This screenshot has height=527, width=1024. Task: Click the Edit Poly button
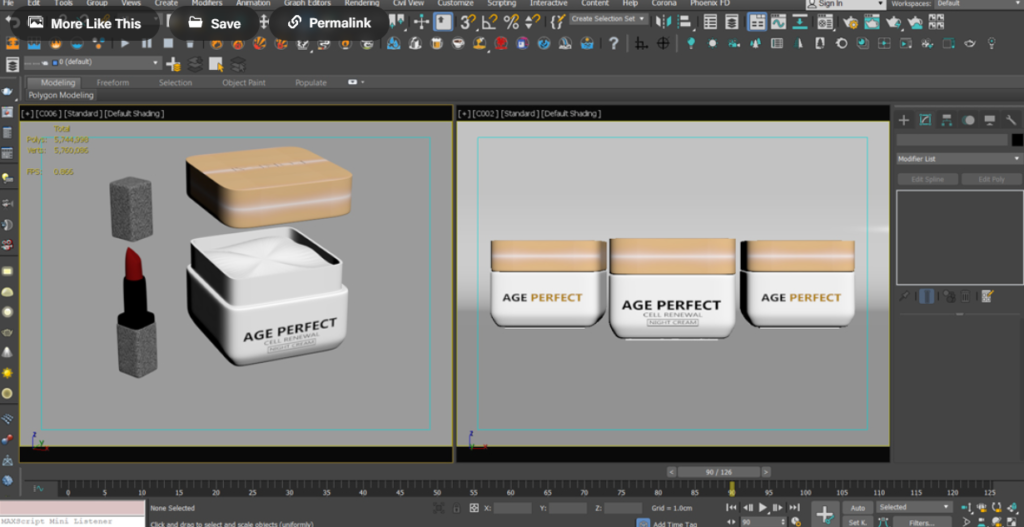pos(991,179)
